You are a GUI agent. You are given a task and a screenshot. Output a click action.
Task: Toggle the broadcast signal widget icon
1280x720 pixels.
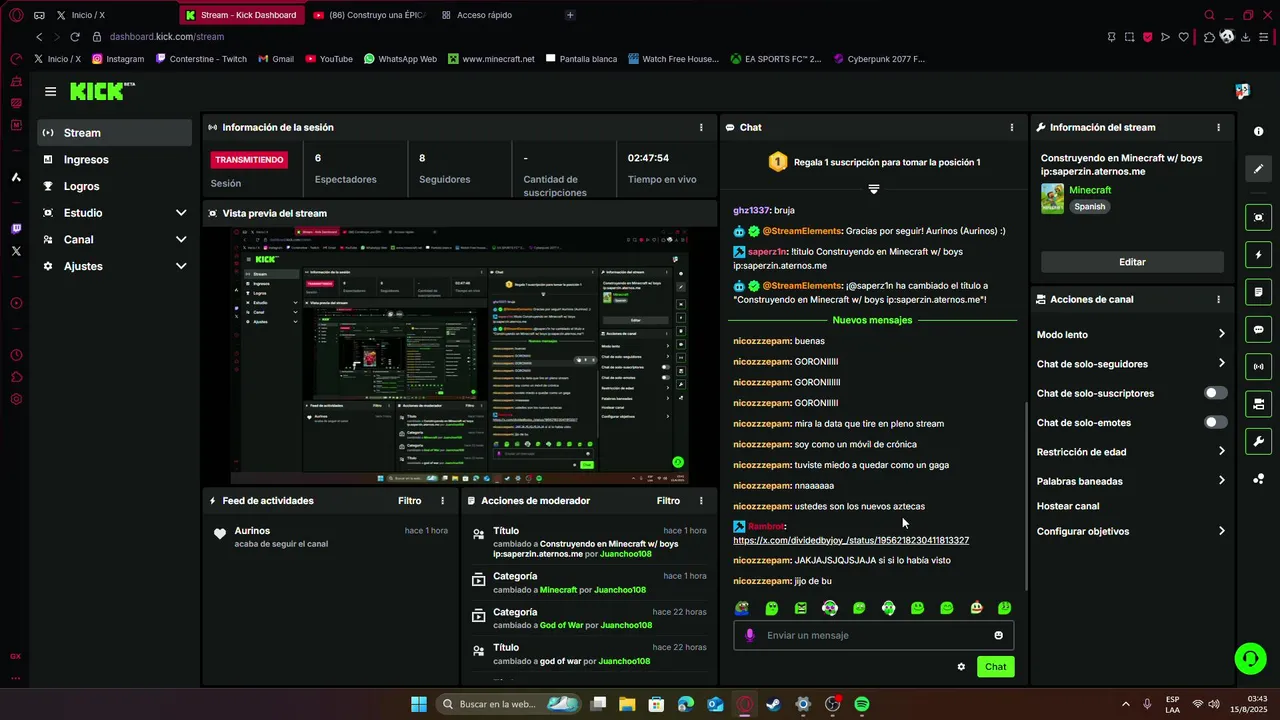(1258, 367)
